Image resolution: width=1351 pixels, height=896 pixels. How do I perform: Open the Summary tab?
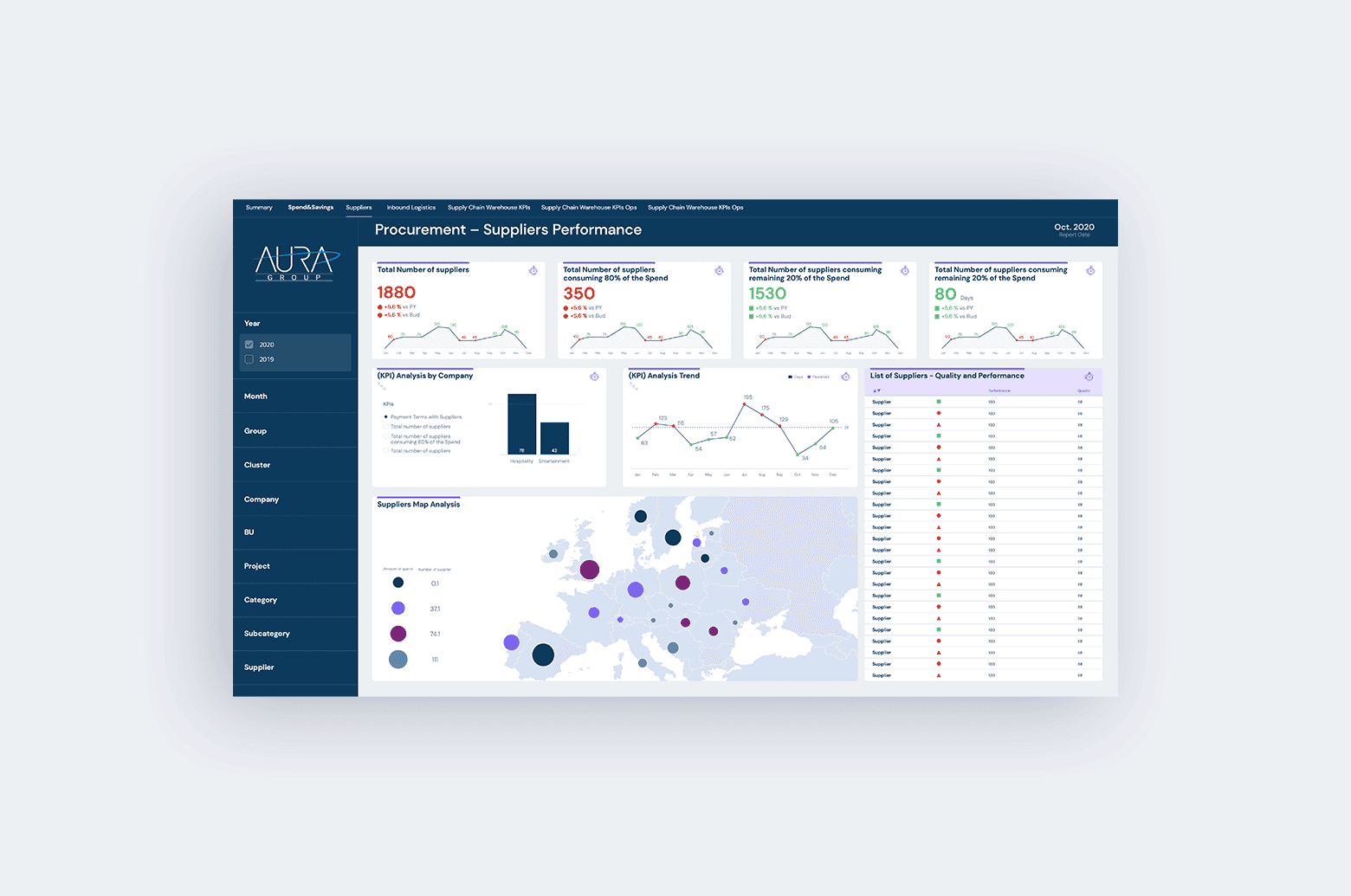pyautogui.click(x=259, y=208)
